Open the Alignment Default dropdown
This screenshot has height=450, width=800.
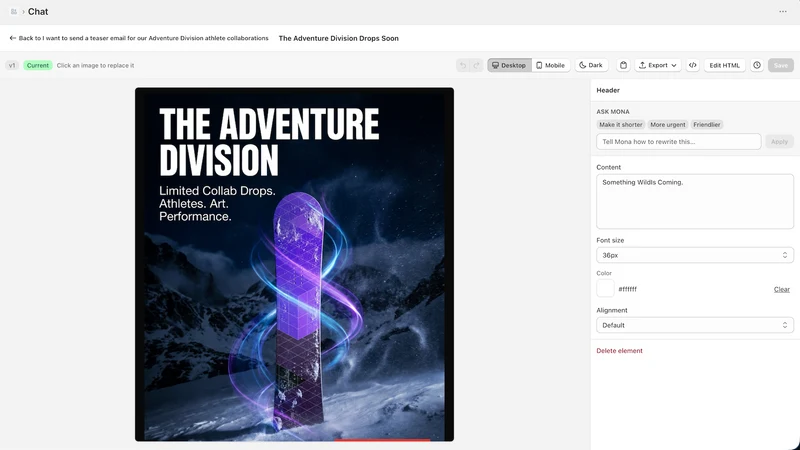coord(695,325)
